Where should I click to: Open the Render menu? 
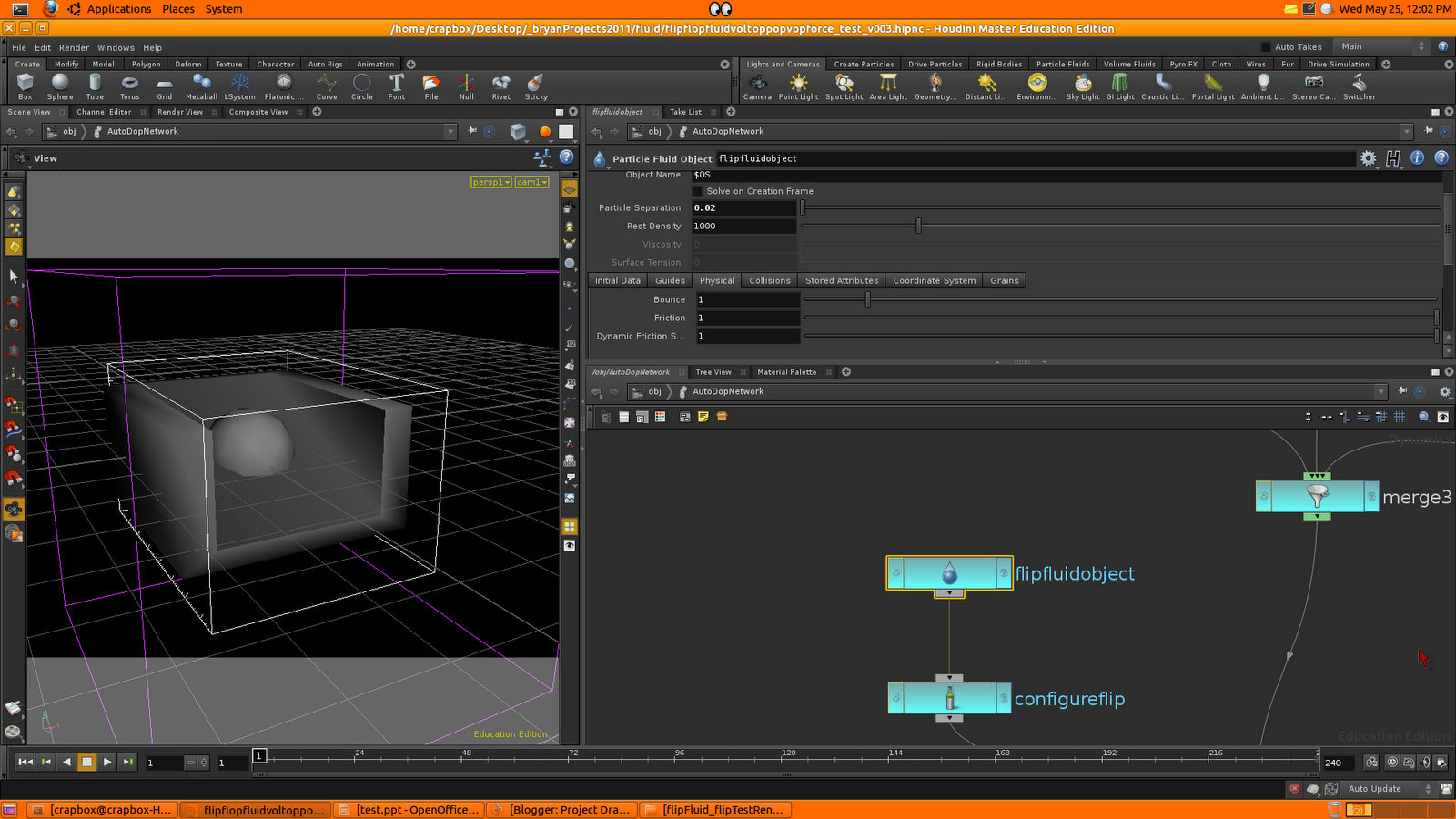[x=75, y=47]
